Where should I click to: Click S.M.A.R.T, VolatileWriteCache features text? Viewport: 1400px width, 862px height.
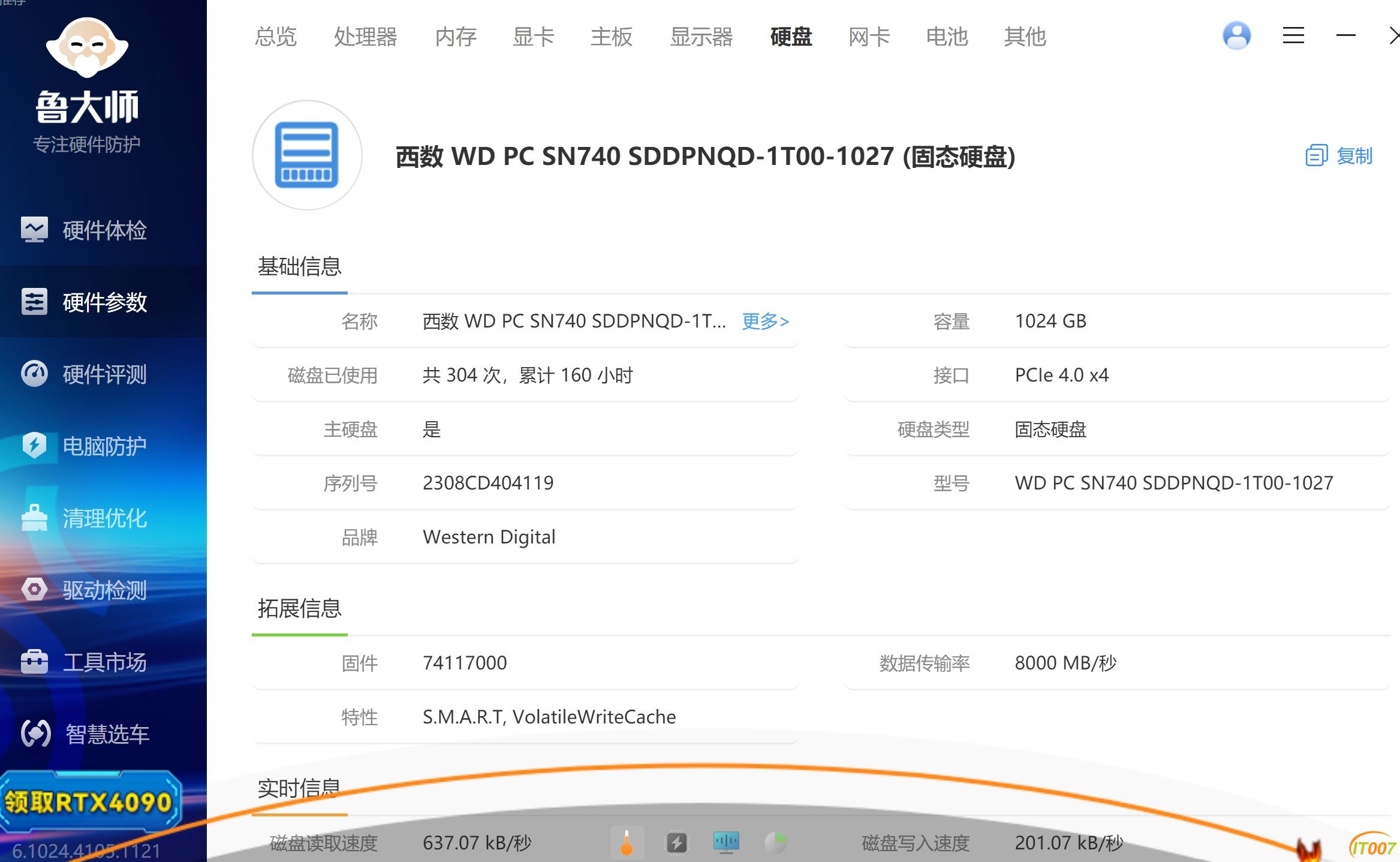(x=549, y=717)
